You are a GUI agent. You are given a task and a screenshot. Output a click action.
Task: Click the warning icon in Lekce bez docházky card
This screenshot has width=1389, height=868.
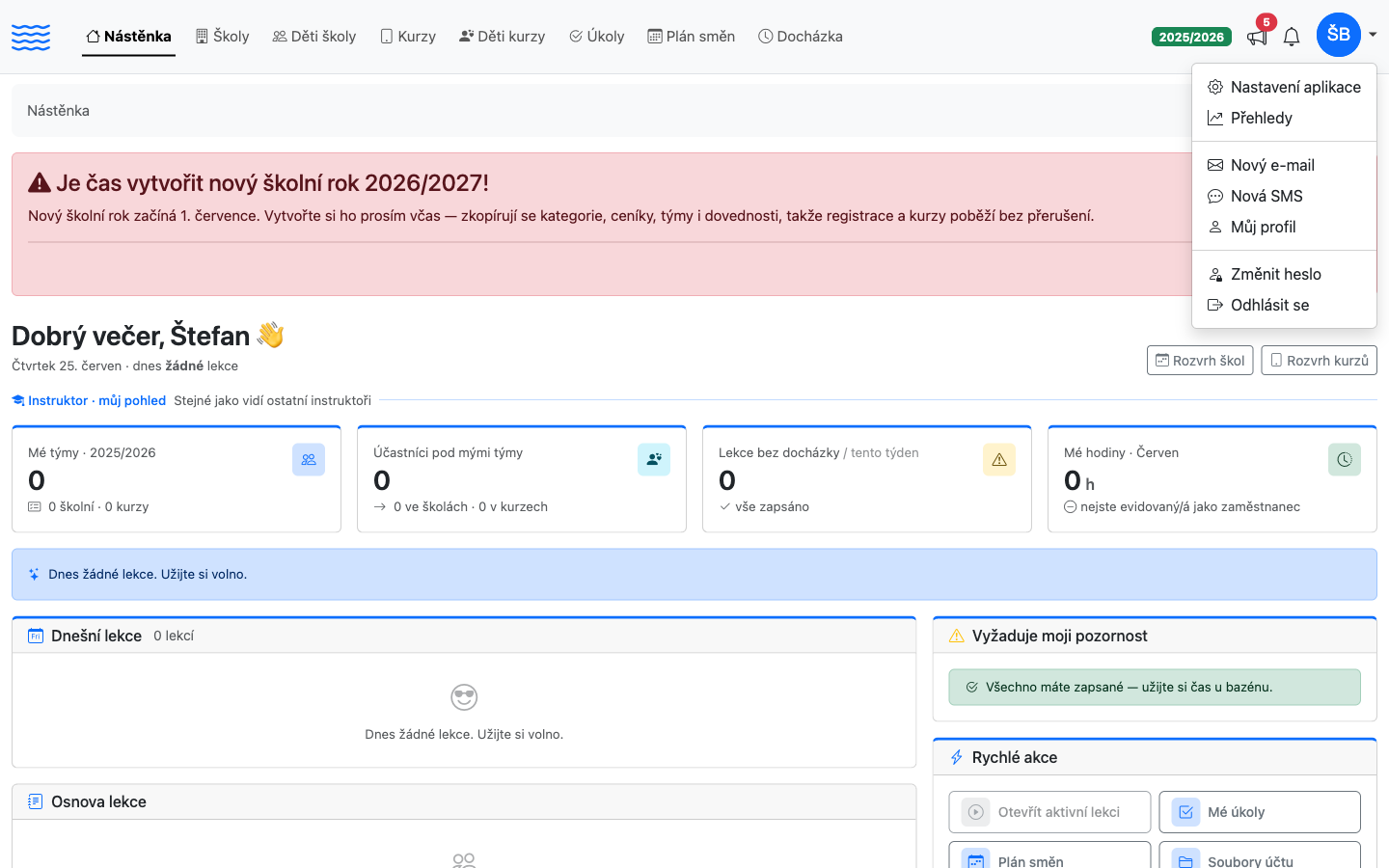999,460
